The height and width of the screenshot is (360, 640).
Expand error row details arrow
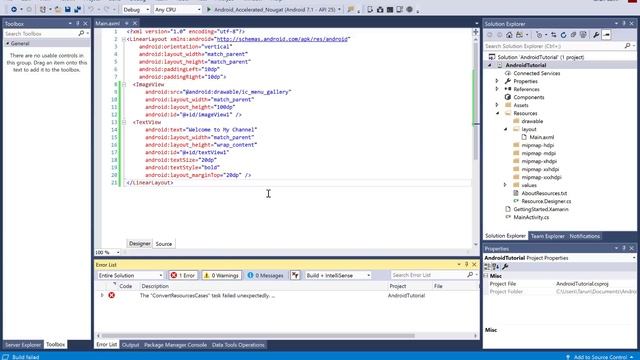pos(102,295)
